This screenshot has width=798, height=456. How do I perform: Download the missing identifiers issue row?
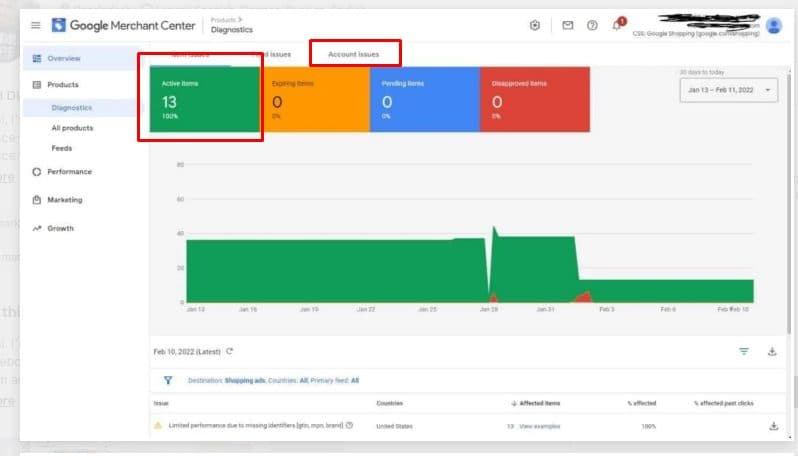(x=774, y=426)
